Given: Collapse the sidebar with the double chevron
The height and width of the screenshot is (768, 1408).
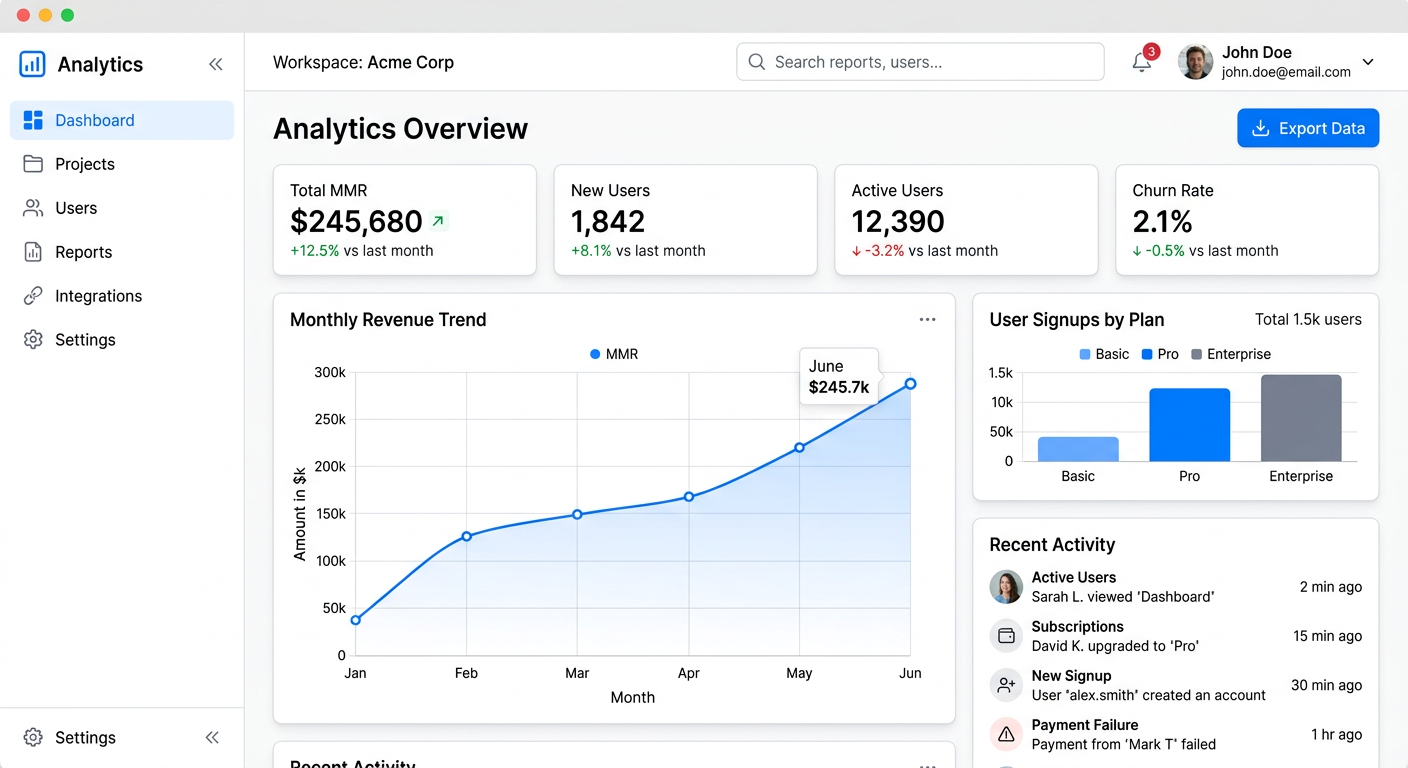Looking at the screenshot, I should (x=216, y=63).
